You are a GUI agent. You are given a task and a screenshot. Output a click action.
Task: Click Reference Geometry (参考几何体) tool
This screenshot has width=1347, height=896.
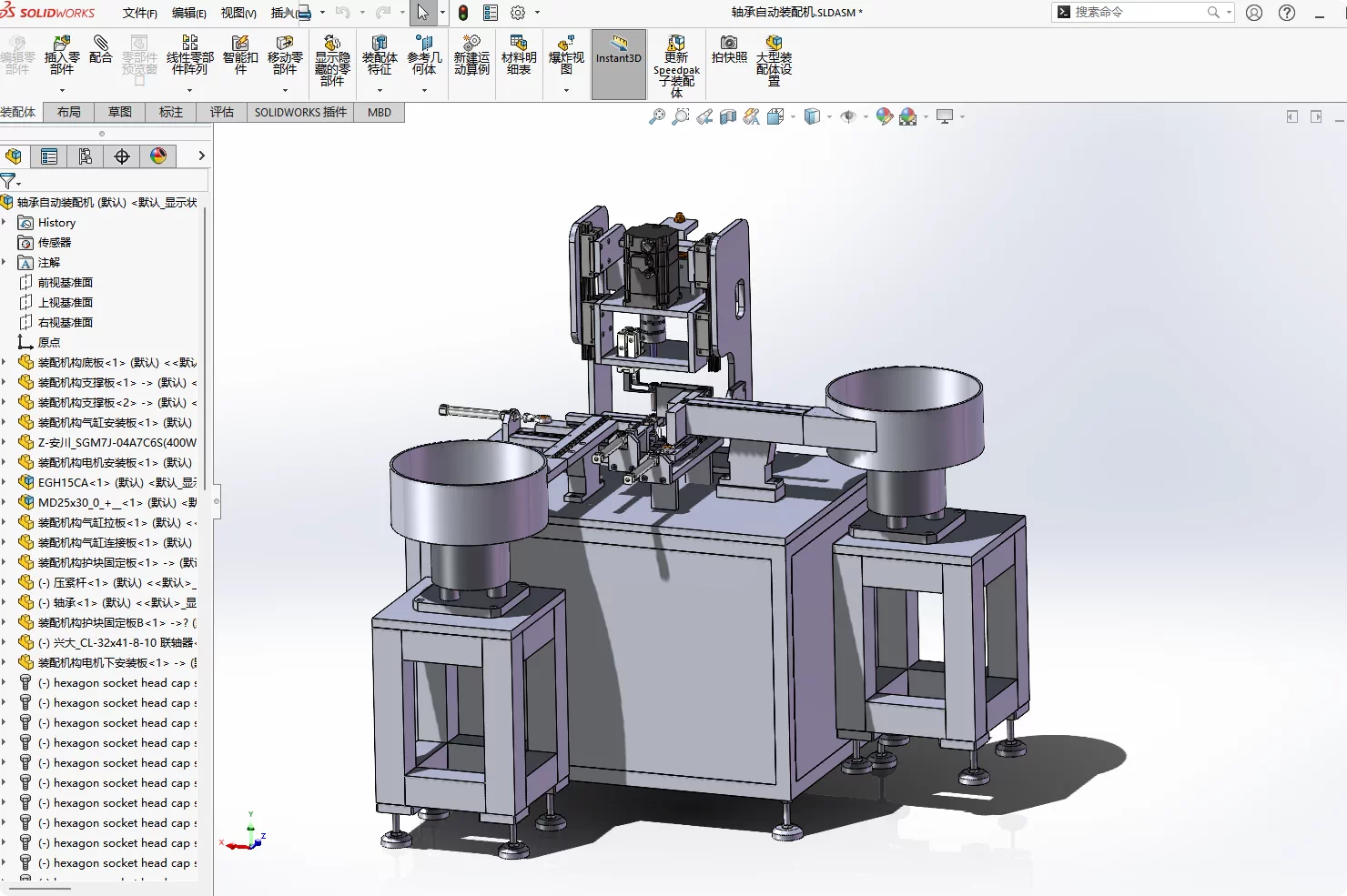pyautogui.click(x=424, y=55)
